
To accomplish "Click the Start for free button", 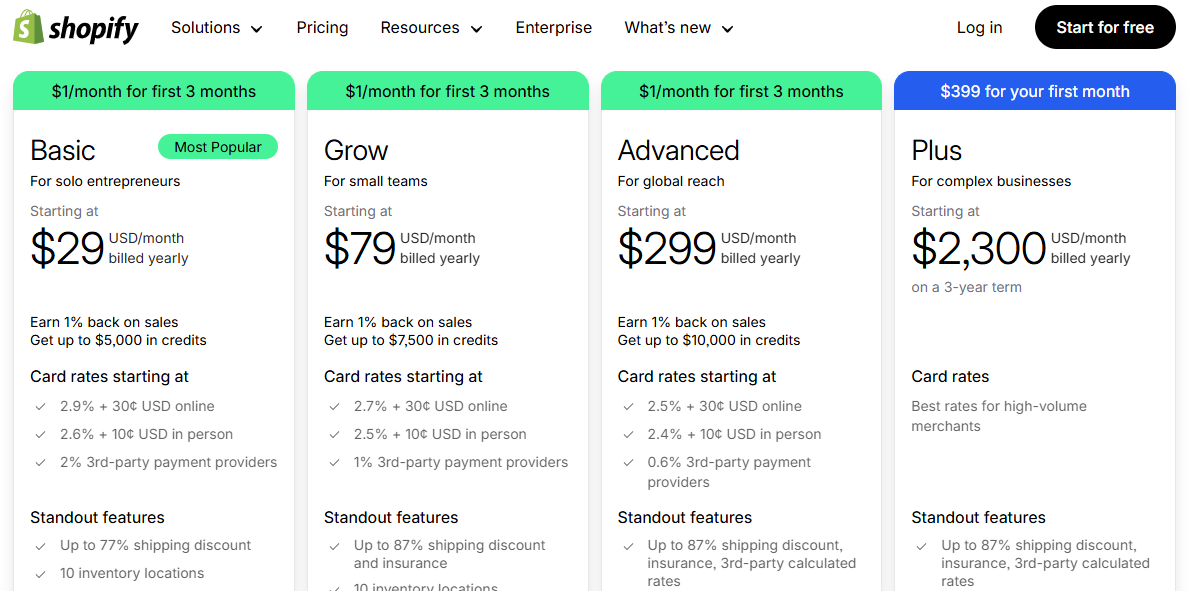I will (x=1104, y=27).
